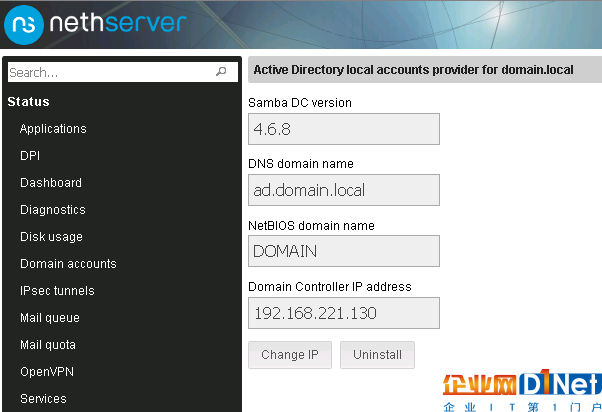Screen dimensions: 602x412
Task: Click the NethServer logo icon
Action: (24, 25)
